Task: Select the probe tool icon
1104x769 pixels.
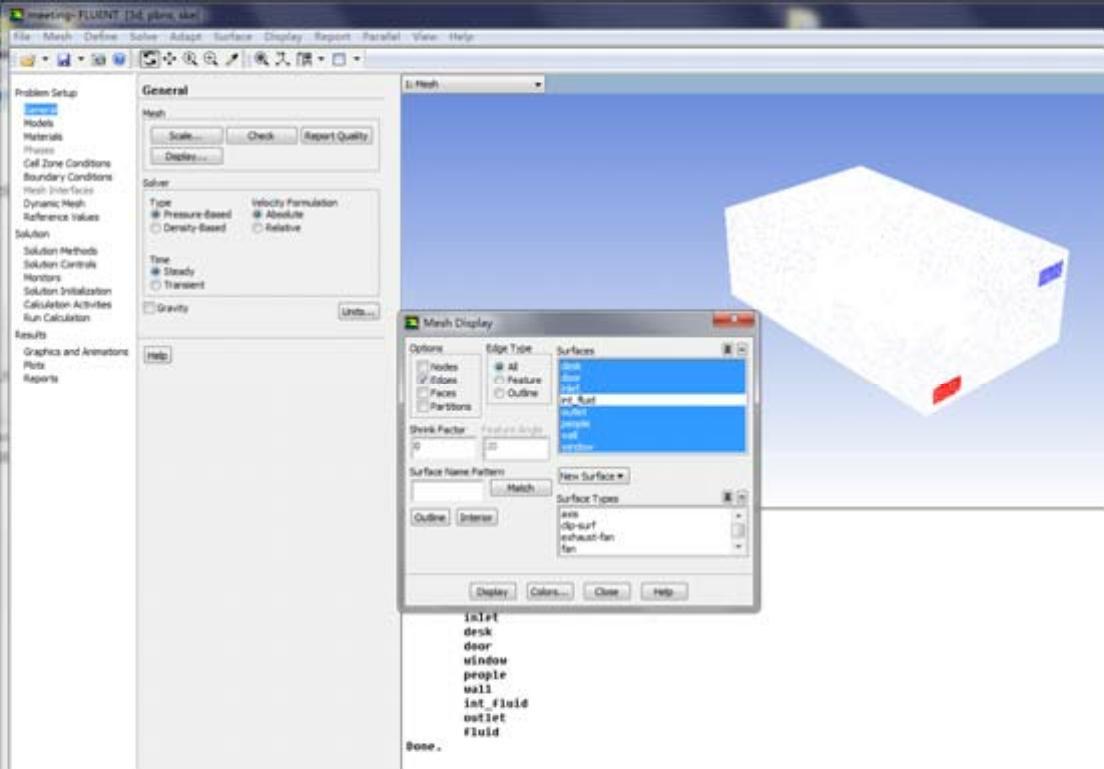Action: coord(232,60)
